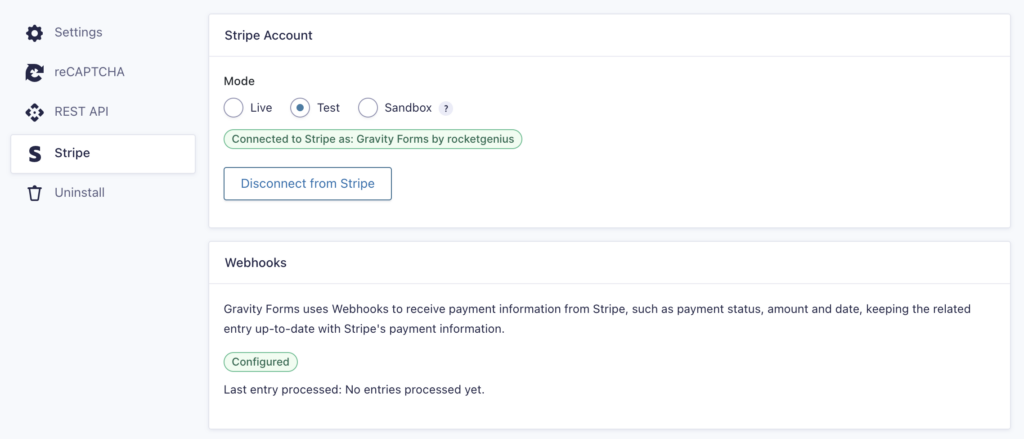1024x439 pixels.
Task: Open the Sandbox mode help tooltip icon
Action: click(x=445, y=108)
